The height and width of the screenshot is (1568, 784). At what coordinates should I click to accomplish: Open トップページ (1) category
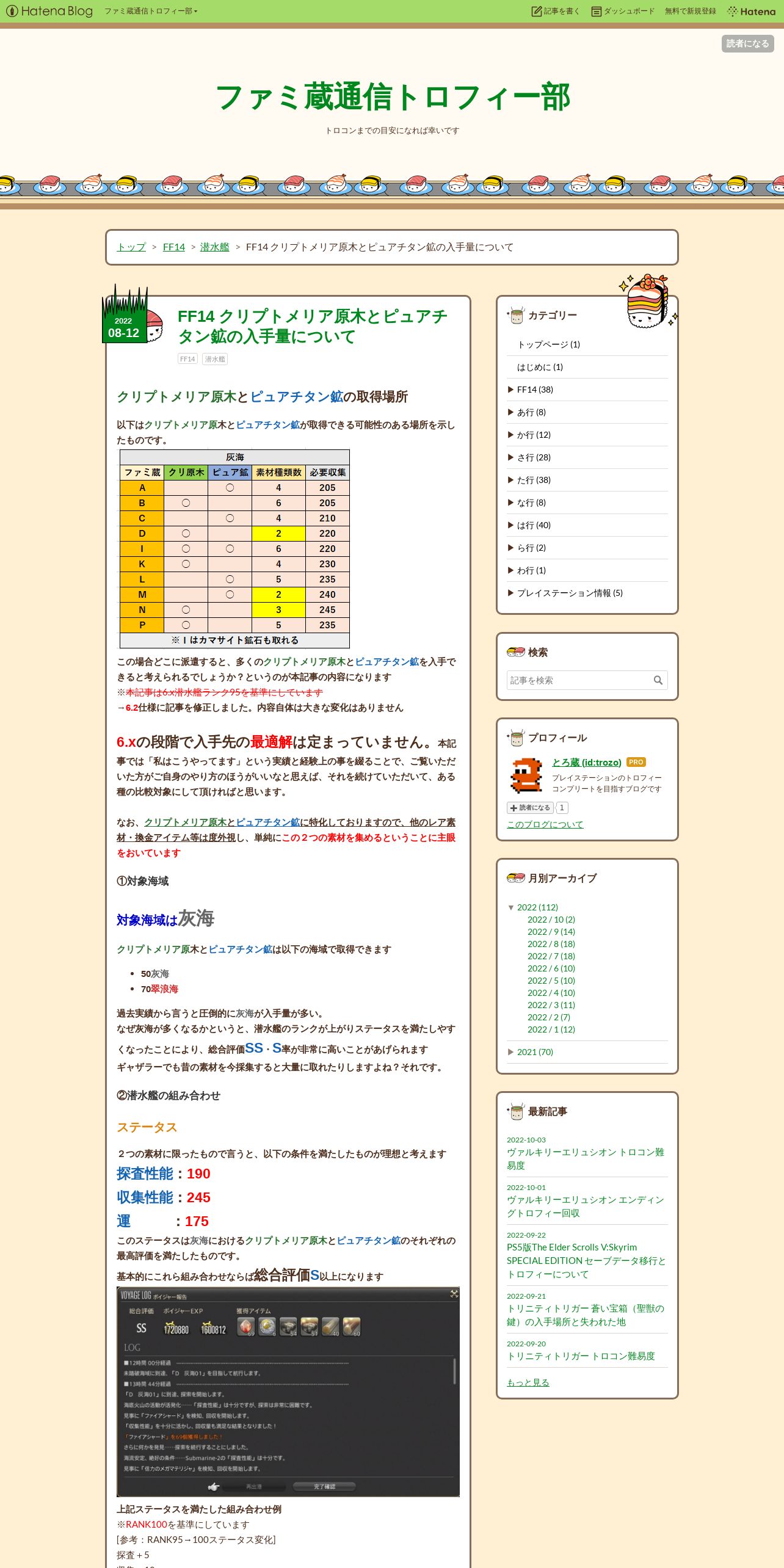click(548, 344)
